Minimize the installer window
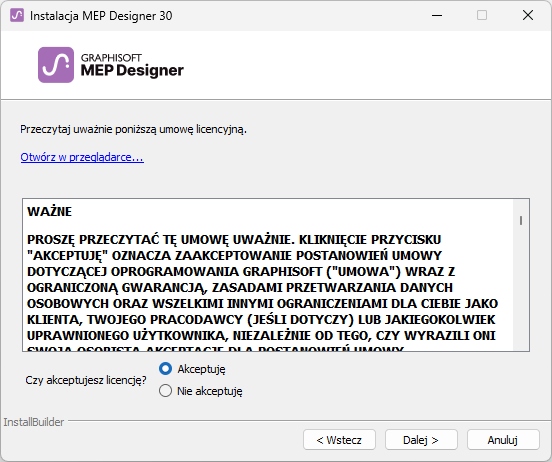The height and width of the screenshot is (462, 552). pyautogui.click(x=437, y=15)
